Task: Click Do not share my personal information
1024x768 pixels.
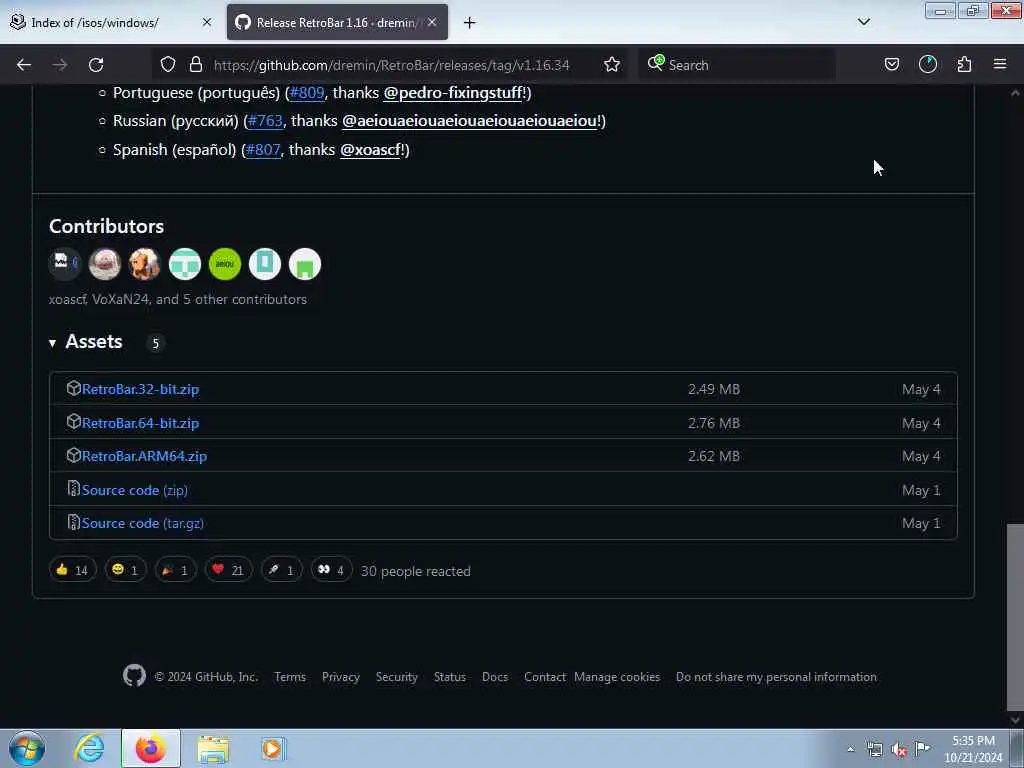Action: [x=776, y=677]
